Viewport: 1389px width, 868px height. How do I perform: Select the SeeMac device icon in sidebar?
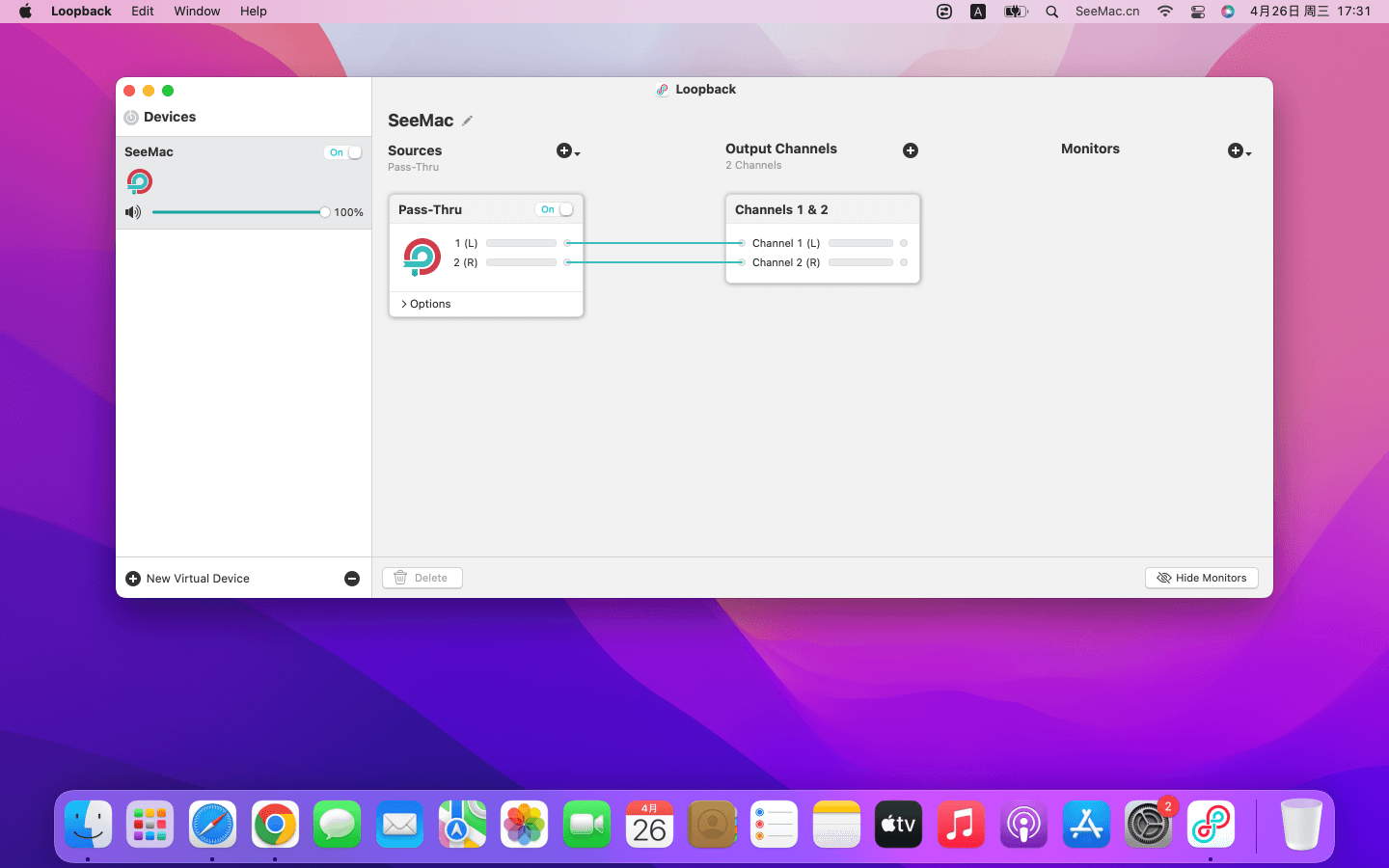(x=140, y=181)
